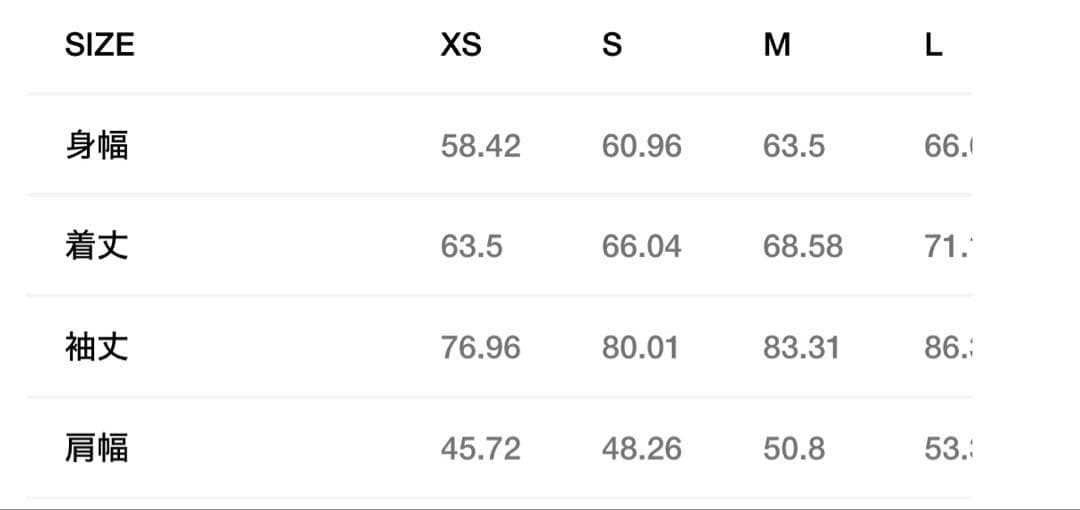
Task: Select the M size 身幅 value 63.5
Action: pos(794,146)
